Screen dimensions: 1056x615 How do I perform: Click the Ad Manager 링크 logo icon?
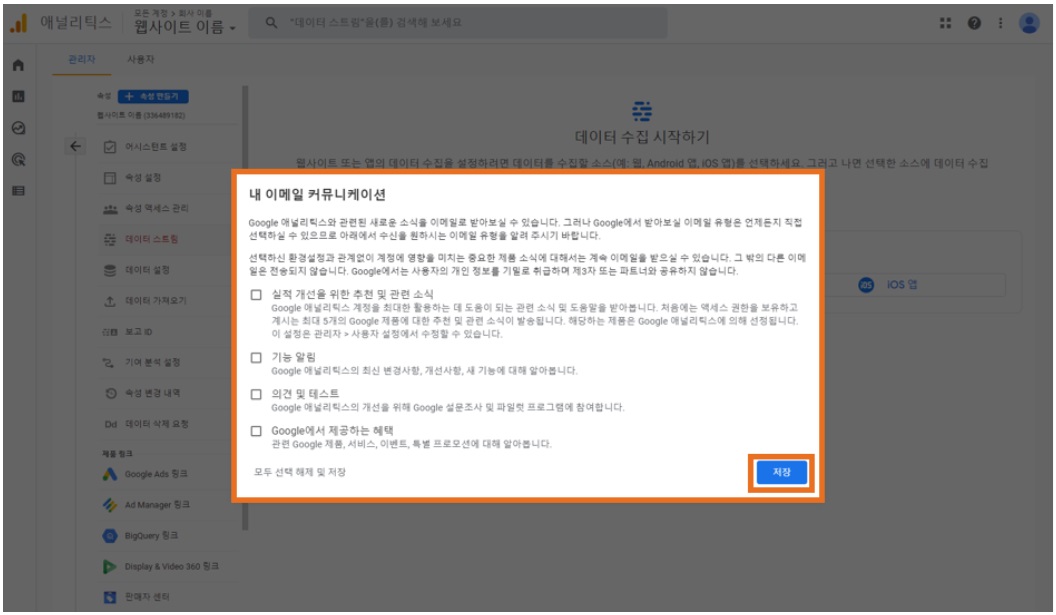coord(110,505)
